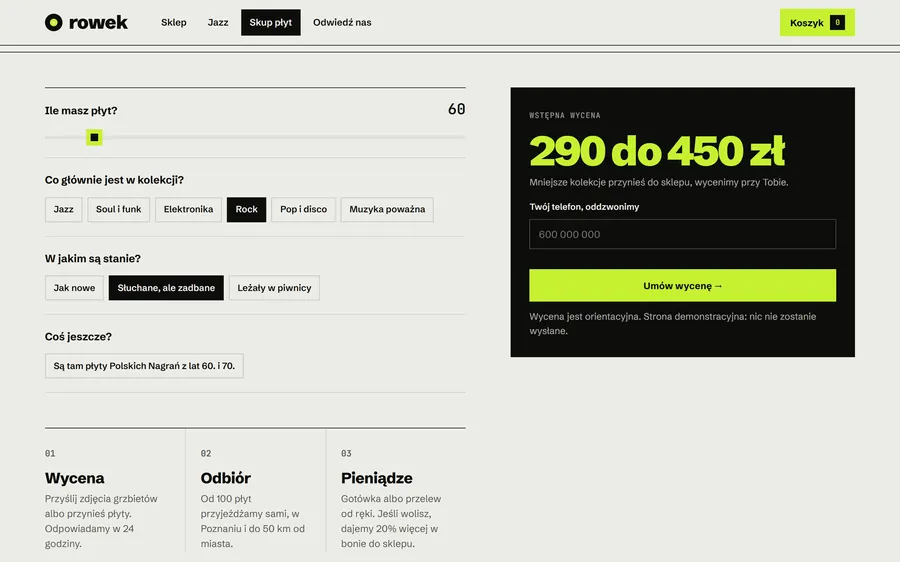The height and width of the screenshot is (562, 900).
Task: Open the Jazz navigation link
Action: [218, 22]
